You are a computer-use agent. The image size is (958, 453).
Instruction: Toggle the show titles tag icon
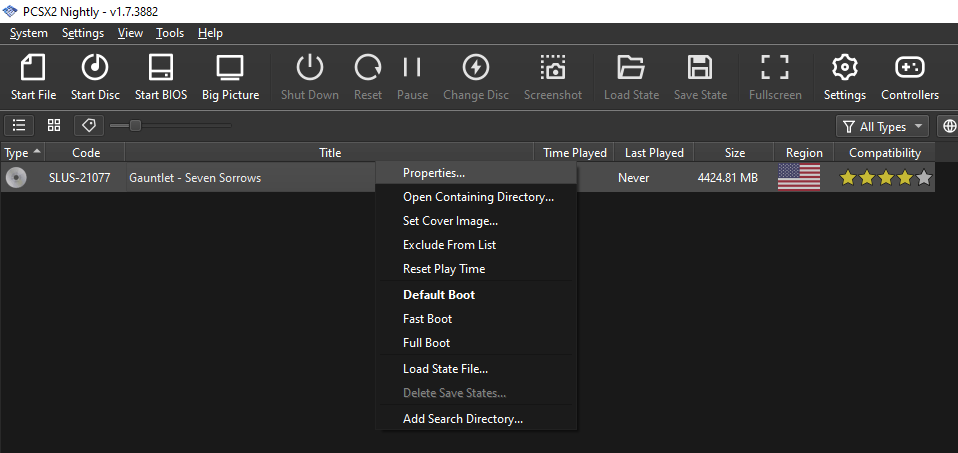(x=89, y=125)
